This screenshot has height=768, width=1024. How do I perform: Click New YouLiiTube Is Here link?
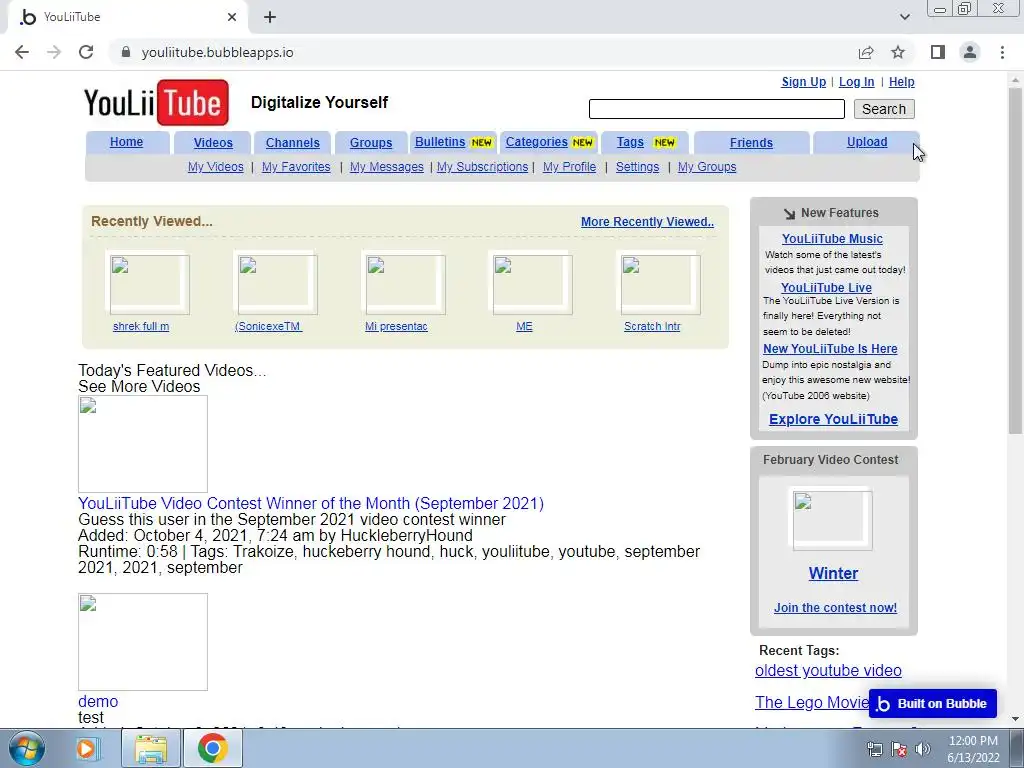[x=830, y=349]
